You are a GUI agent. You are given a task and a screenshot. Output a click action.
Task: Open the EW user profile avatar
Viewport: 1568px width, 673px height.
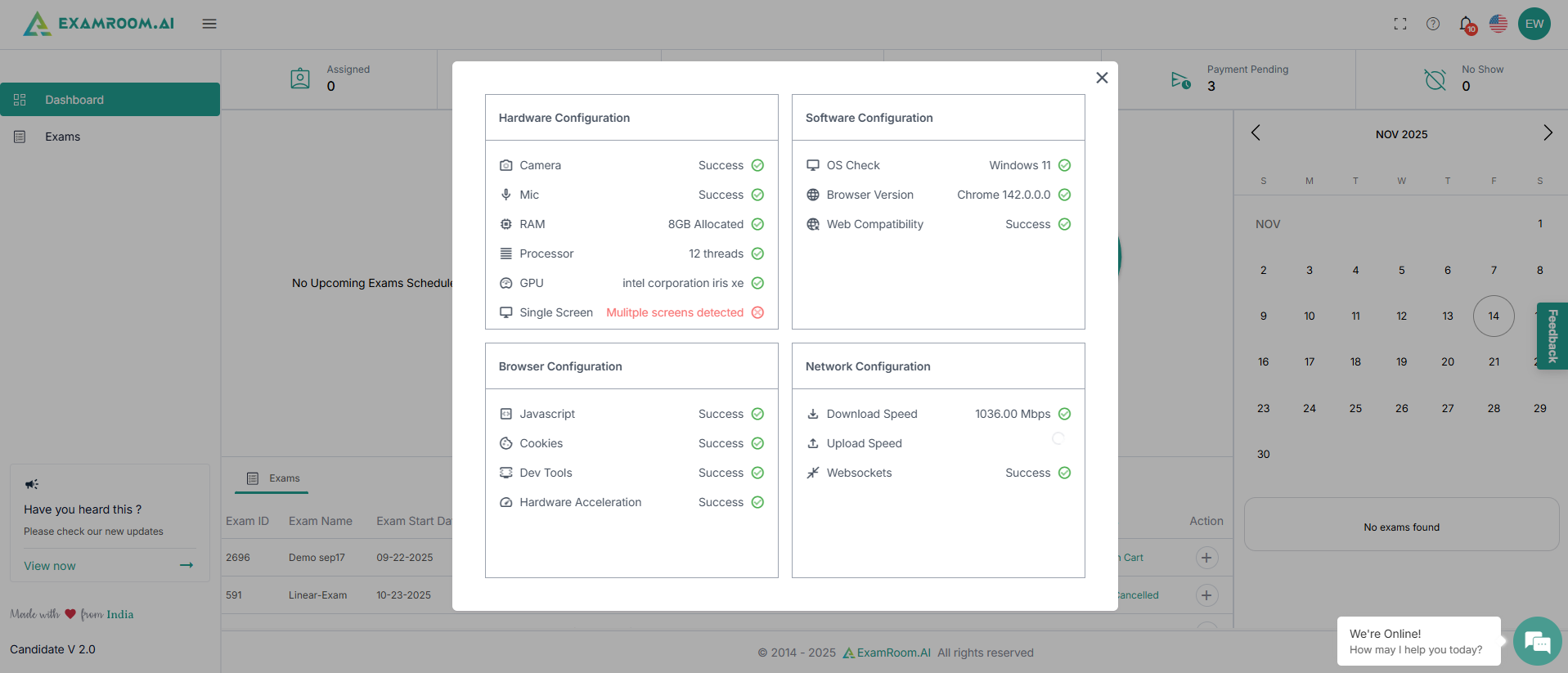click(1534, 24)
